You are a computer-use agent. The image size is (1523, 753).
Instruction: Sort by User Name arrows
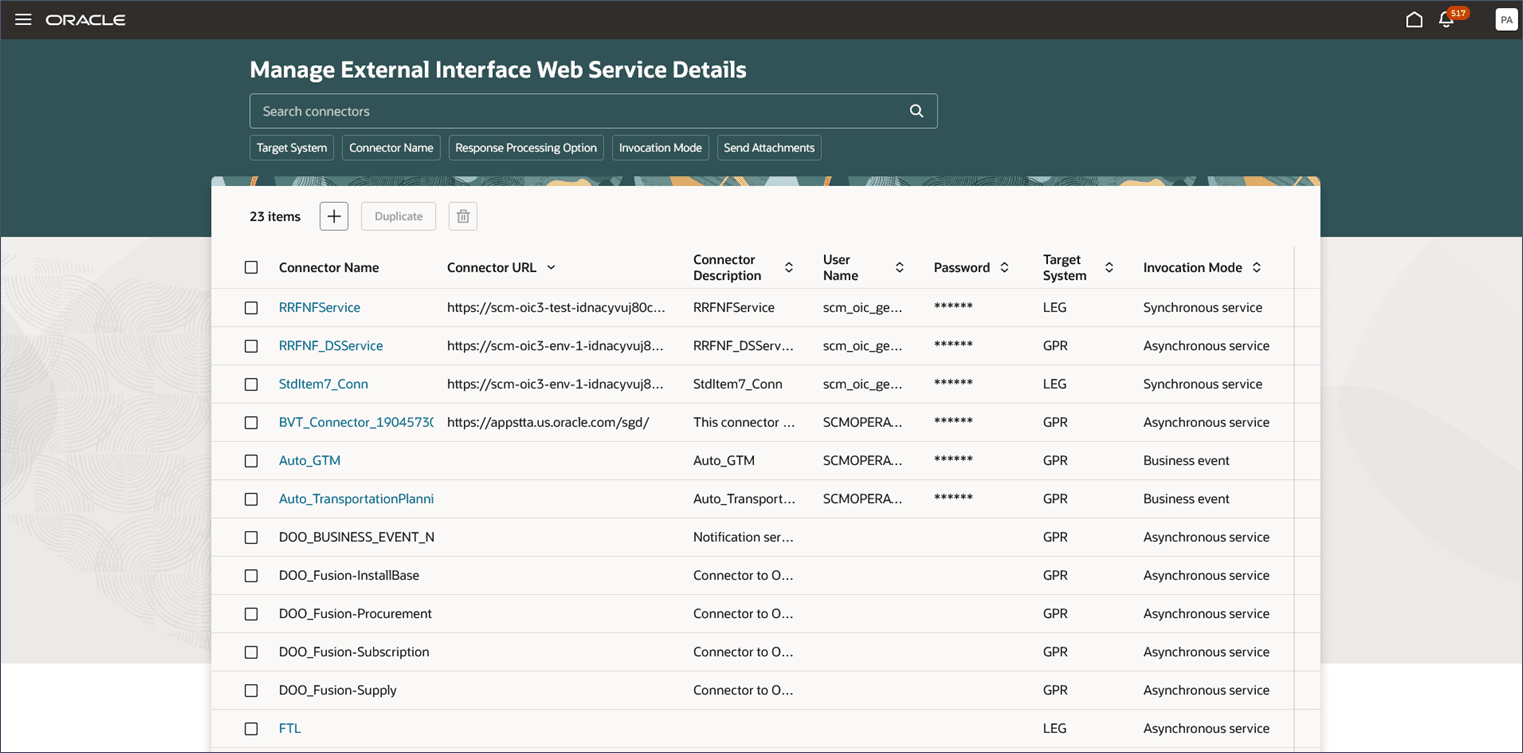point(900,267)
